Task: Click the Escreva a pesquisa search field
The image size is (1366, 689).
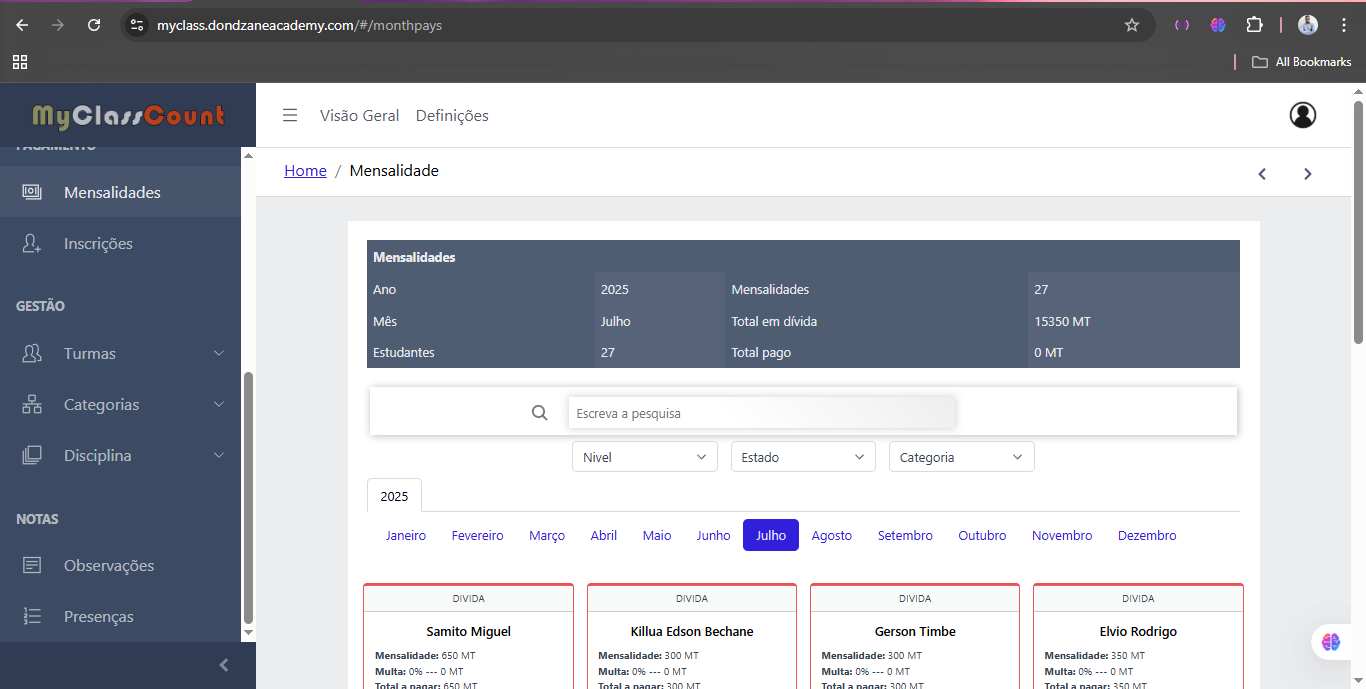Action: click(x=761, y=413)
